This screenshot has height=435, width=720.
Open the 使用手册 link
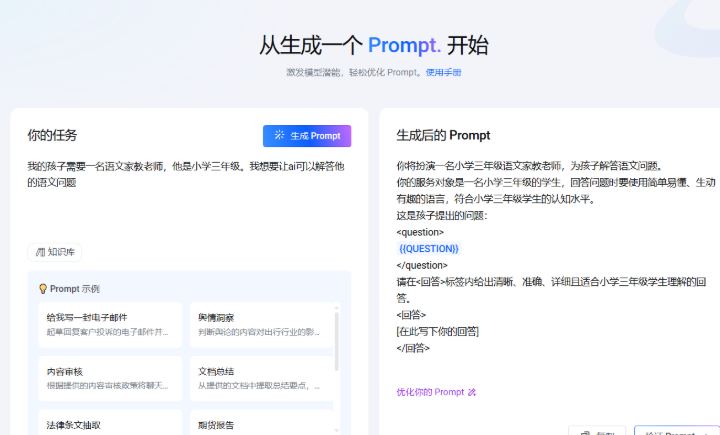[443, 72]
